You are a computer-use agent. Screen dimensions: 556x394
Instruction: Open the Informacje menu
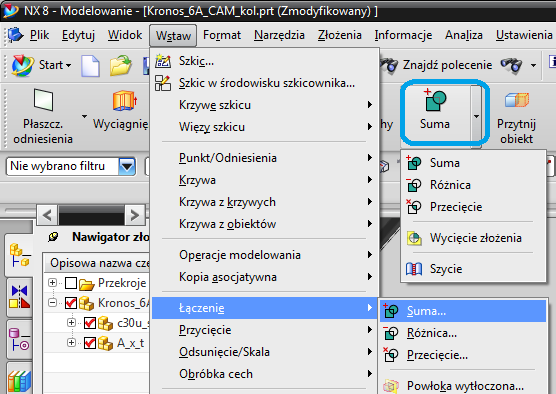(403, 35)
